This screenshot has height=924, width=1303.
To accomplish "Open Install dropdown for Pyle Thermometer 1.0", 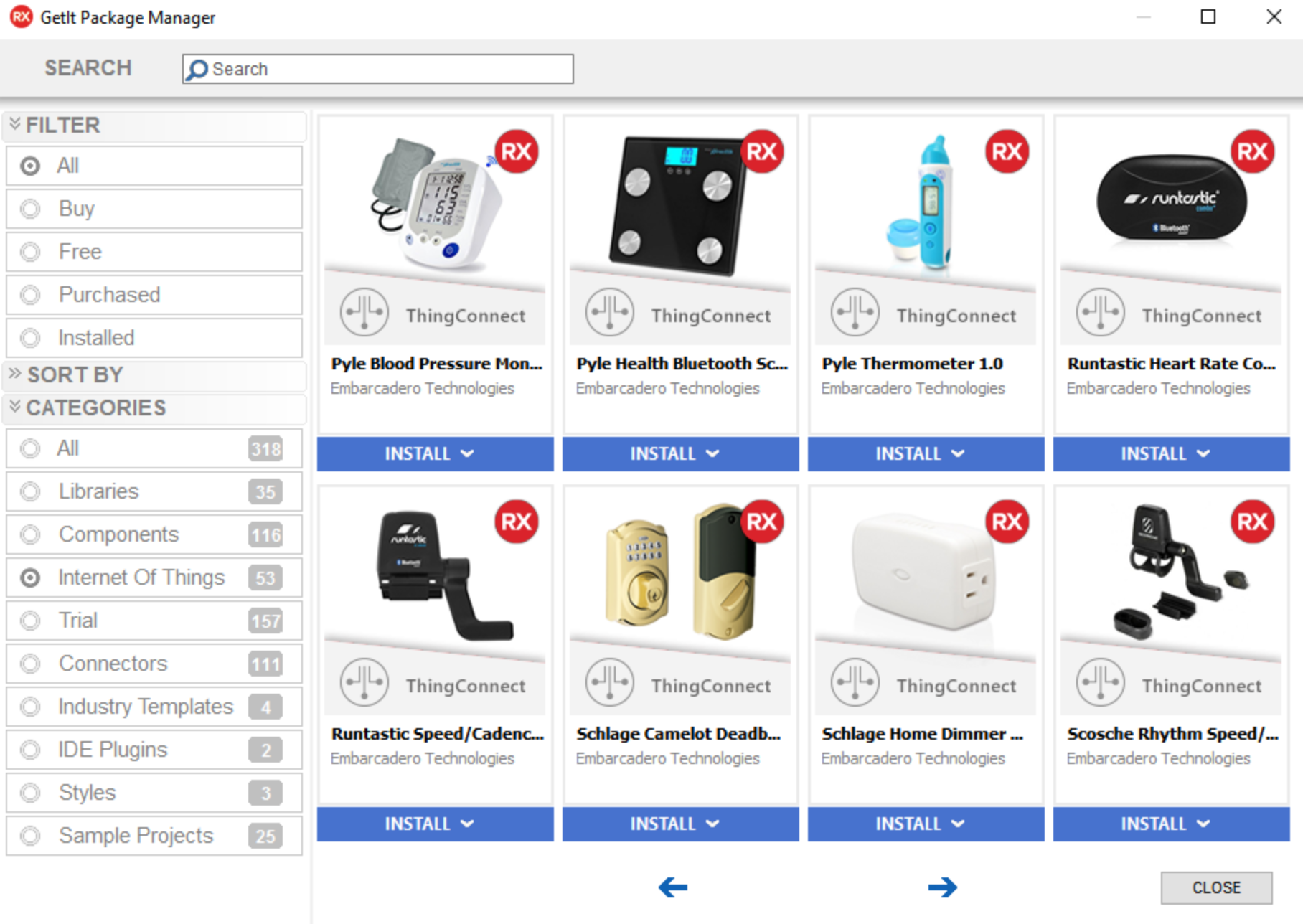I will 926,453.
